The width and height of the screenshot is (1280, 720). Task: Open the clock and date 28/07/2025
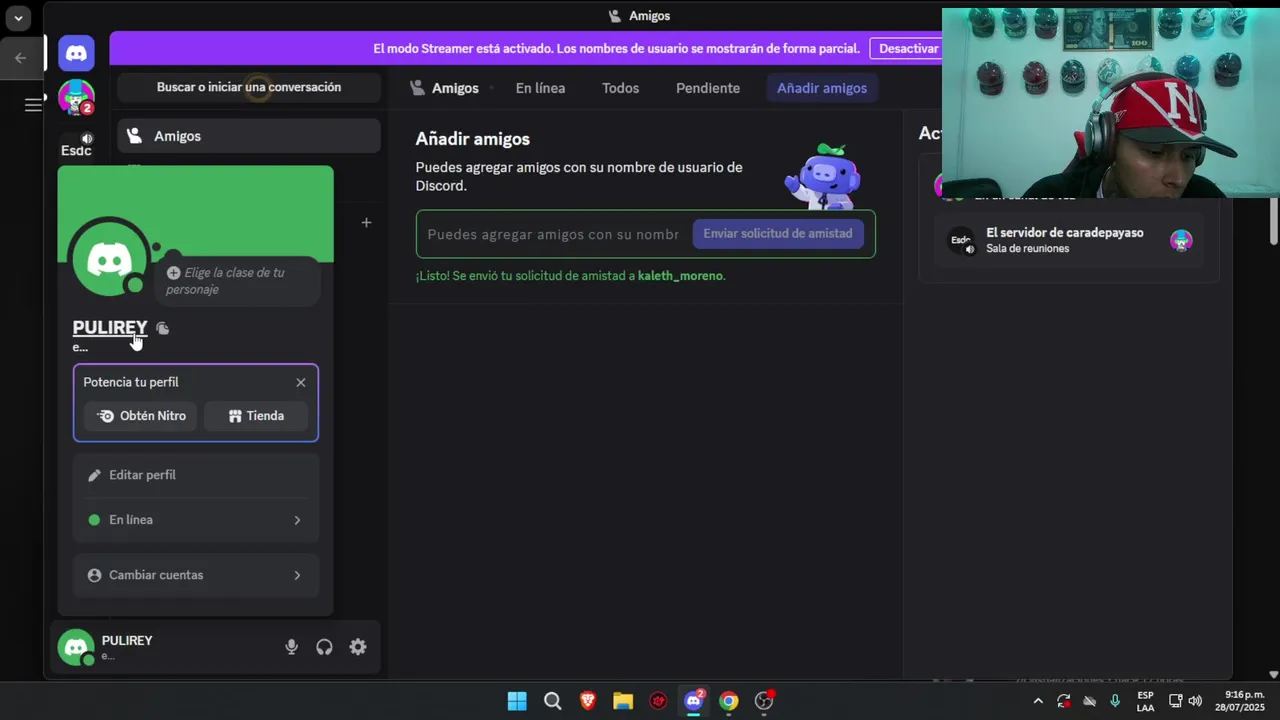(x=1240, y=701)
